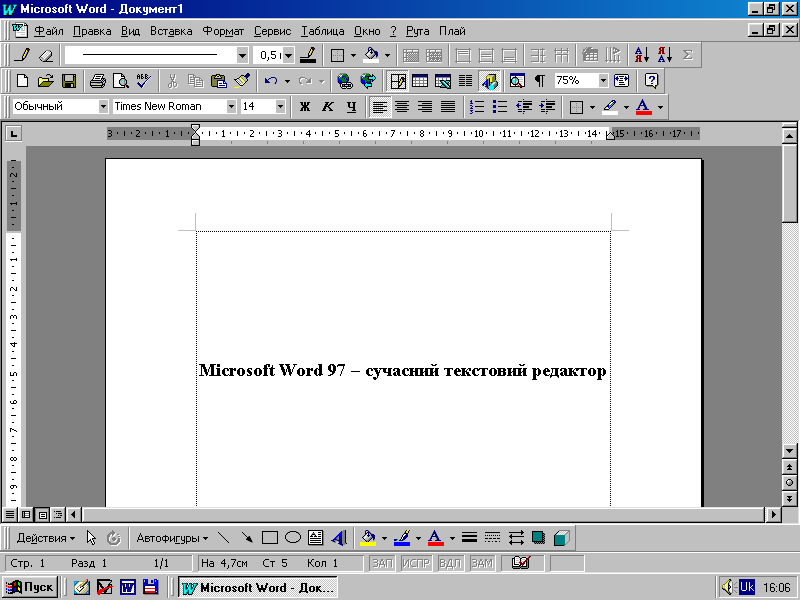
Task: Set text columns layout
Action: coord(465,81)
